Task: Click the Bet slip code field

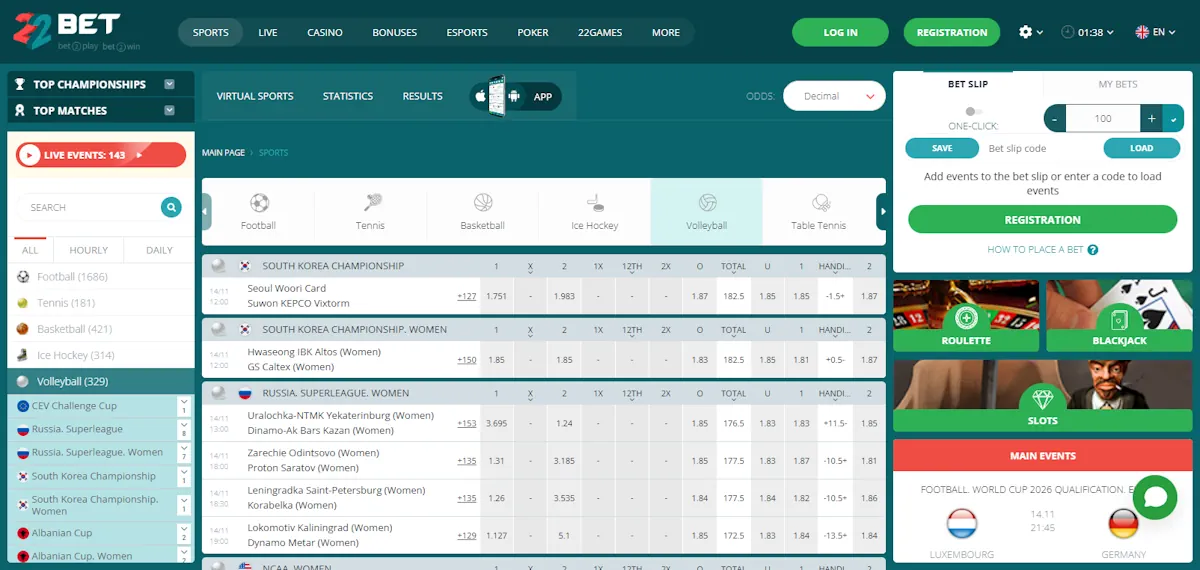Action: coord(1040,148)
